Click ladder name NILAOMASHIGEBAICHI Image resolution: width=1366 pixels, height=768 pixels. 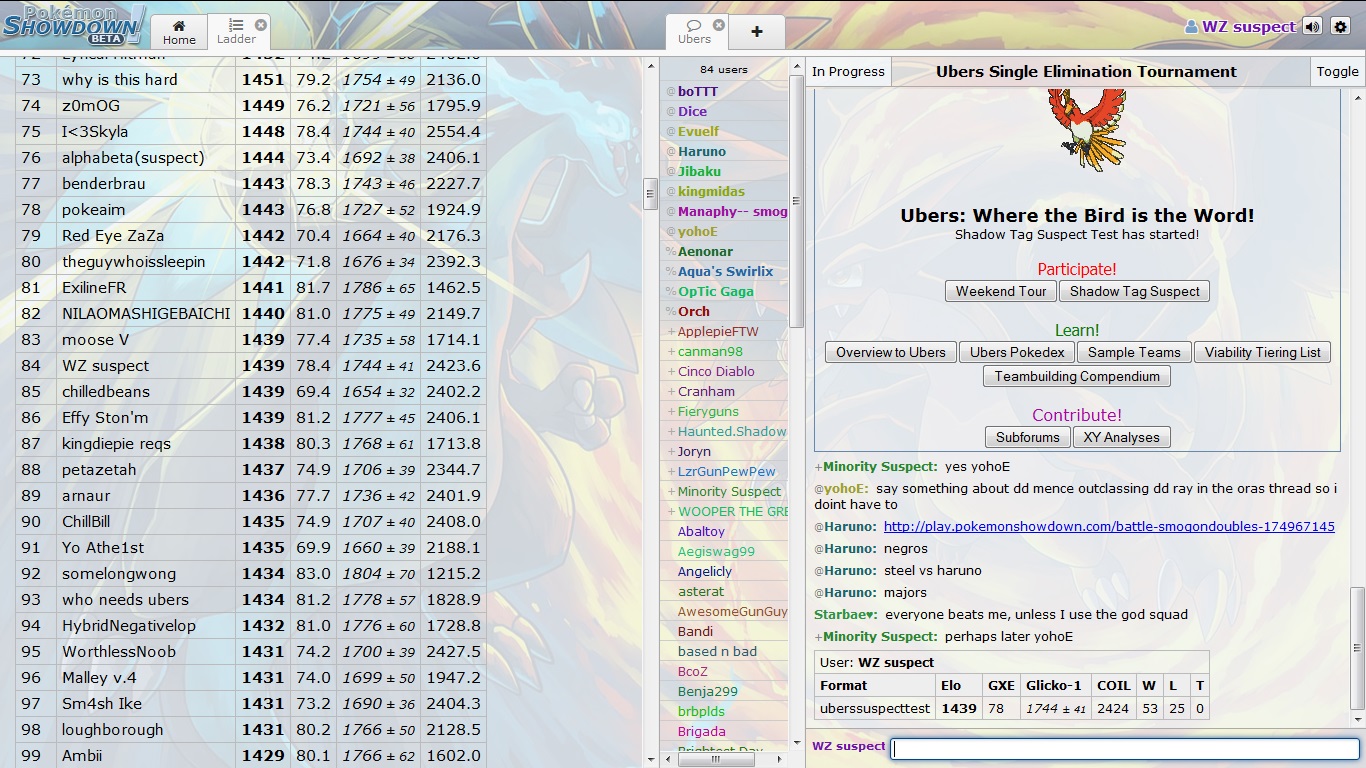tap(146, 314)
